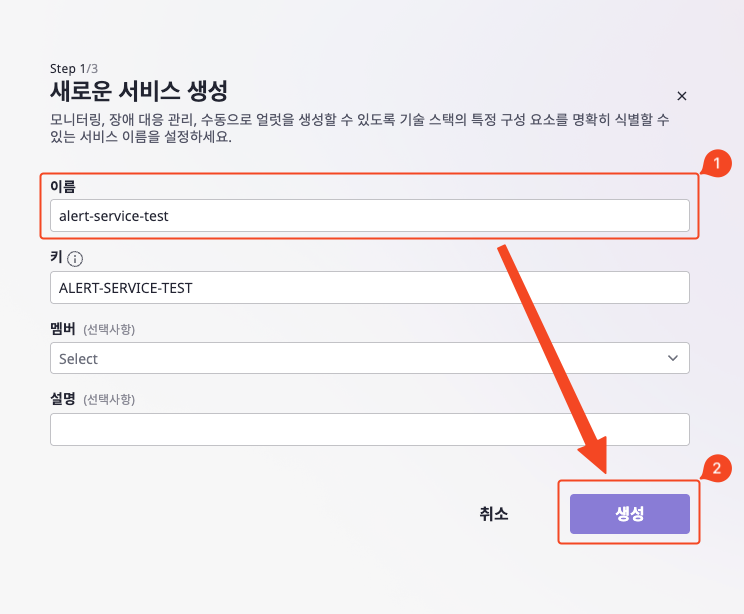Click the 설명 field label
Viewport: 744px width, 614px height.
pyautogui.click(x=63, y=399)
